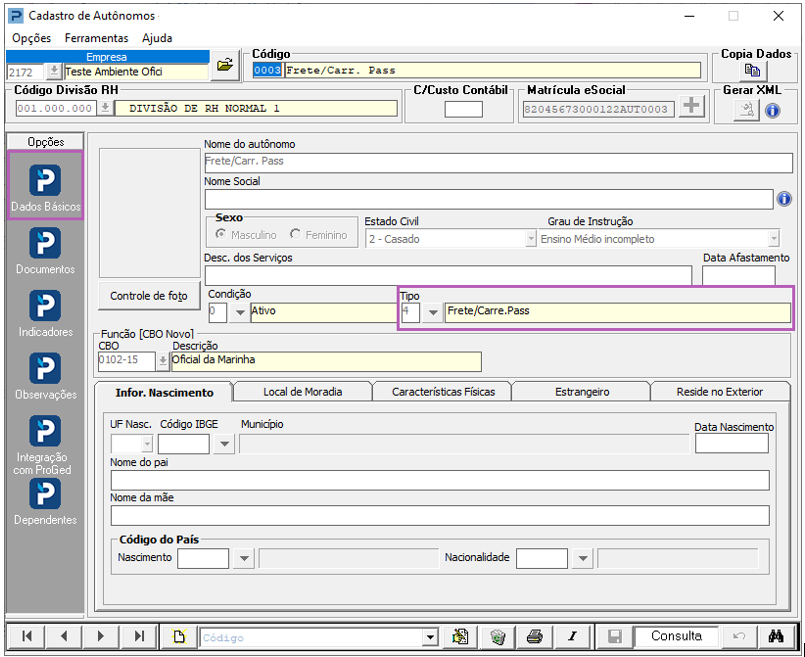Click the Data Nascimento field
The height and width of the screenshot is (657, 805).
(x=732, y=443)
